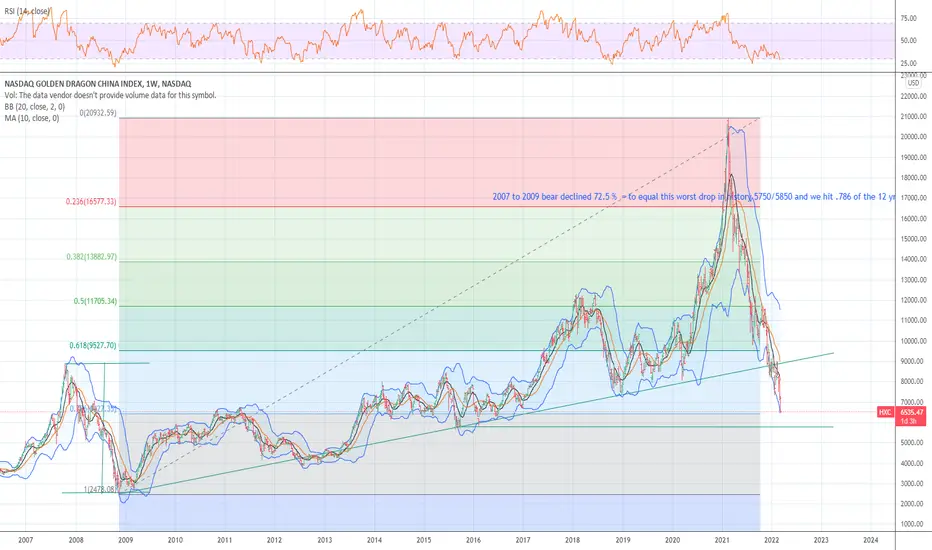The width and height of the screenshot is (932, 550).
Task: Click the 22000.00 price scale value
Action: pos(914,96)
